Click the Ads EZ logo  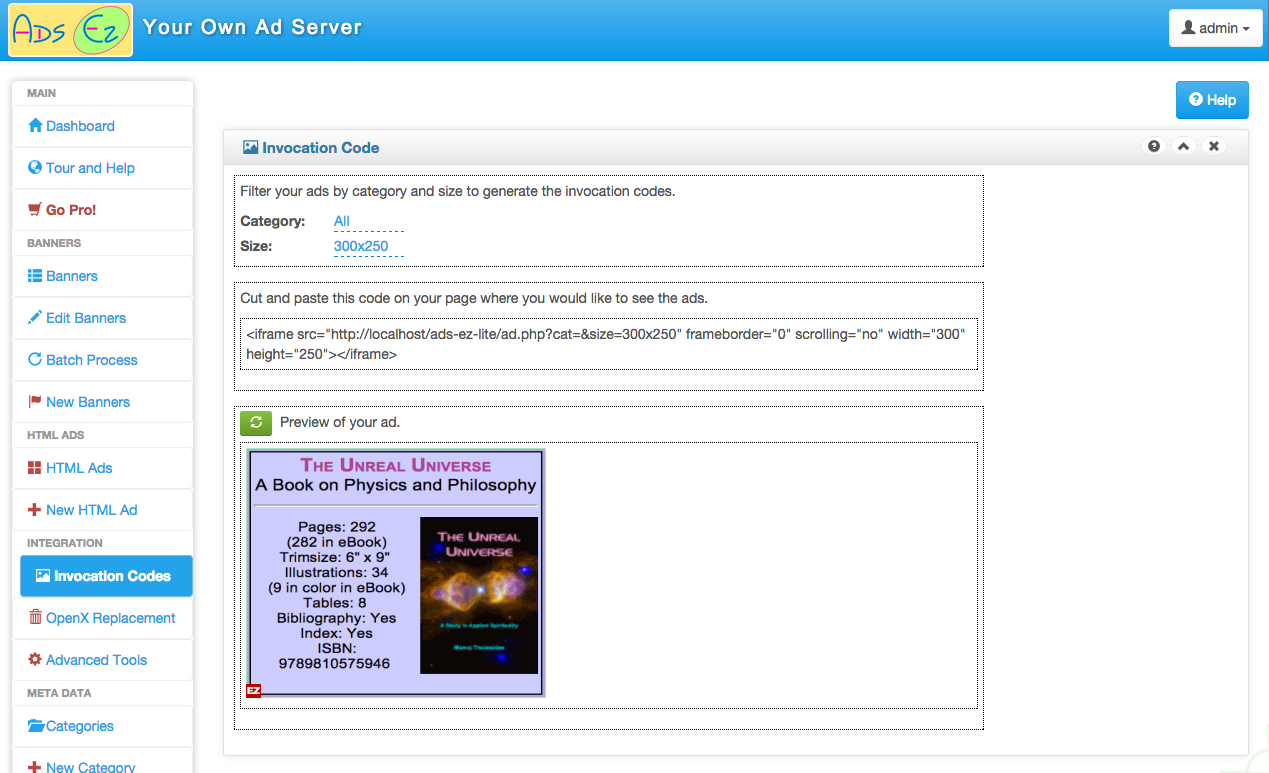click(x=71, y=30)
